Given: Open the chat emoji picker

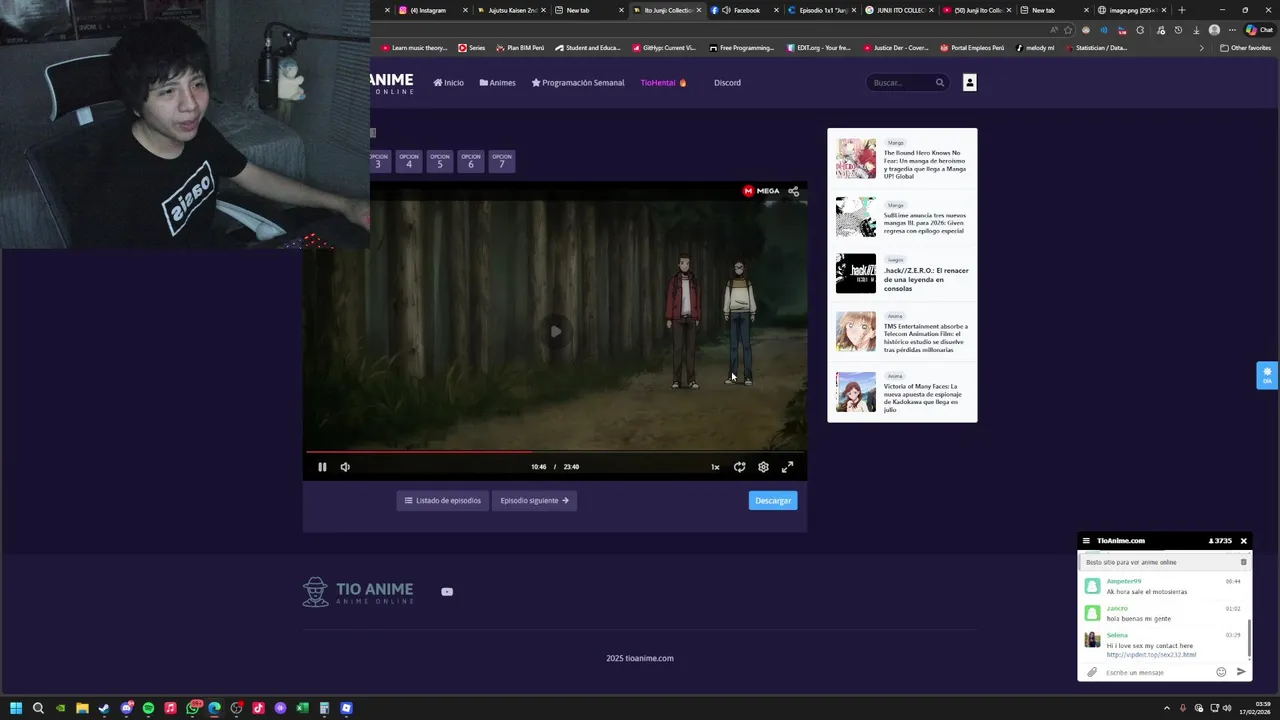Looking at the screenshot, I should coord(1221,672).
